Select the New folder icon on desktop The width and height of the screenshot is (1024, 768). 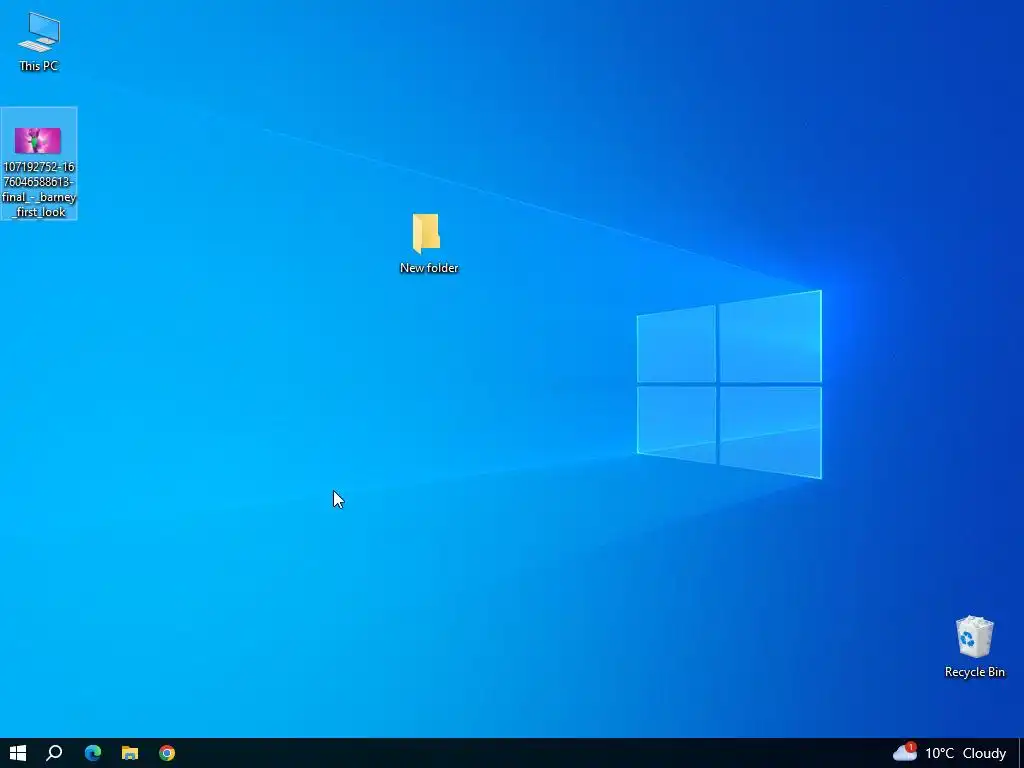[x=426, y=233]
